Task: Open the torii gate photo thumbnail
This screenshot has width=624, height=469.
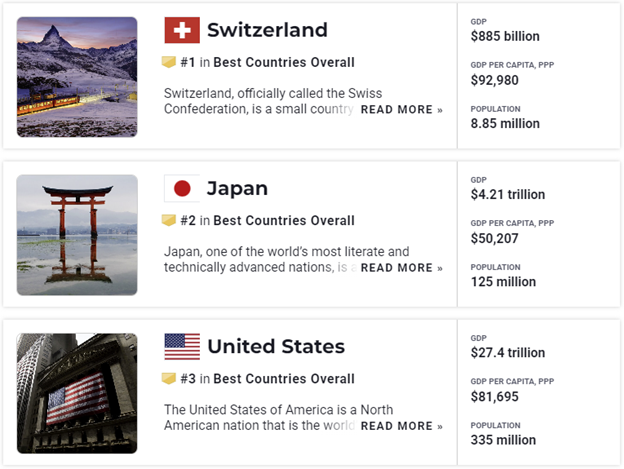Action: pos(77,235)
